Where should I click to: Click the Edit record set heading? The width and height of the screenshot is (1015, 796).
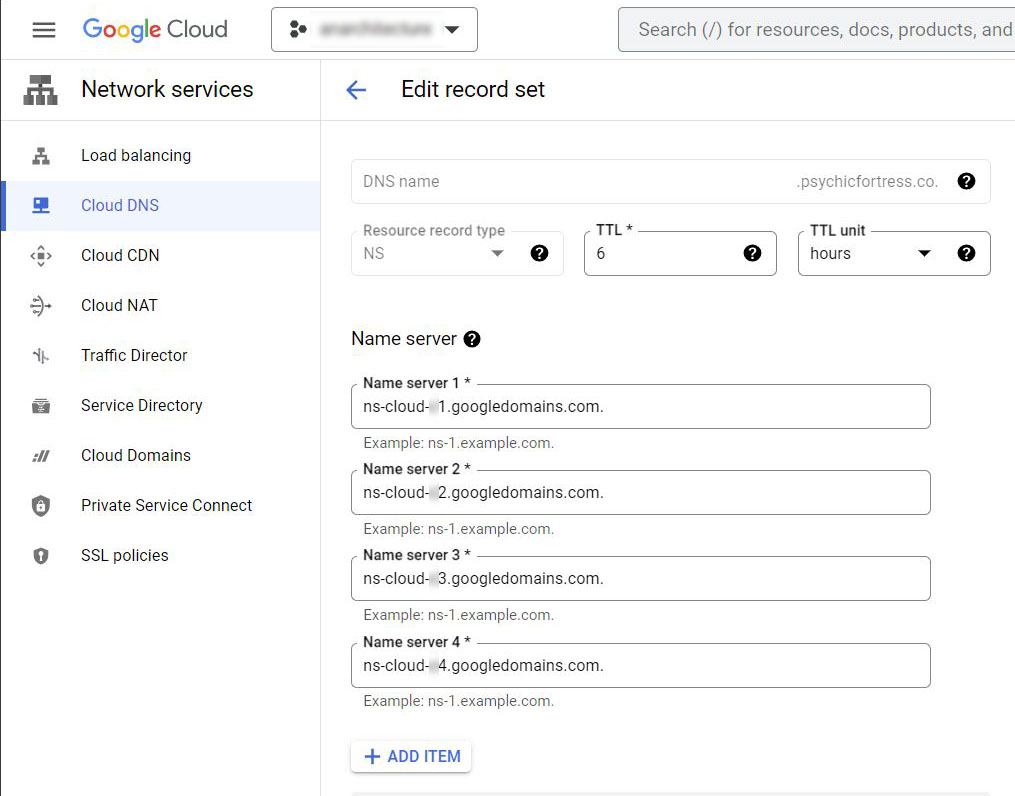(x=473, y=89)
